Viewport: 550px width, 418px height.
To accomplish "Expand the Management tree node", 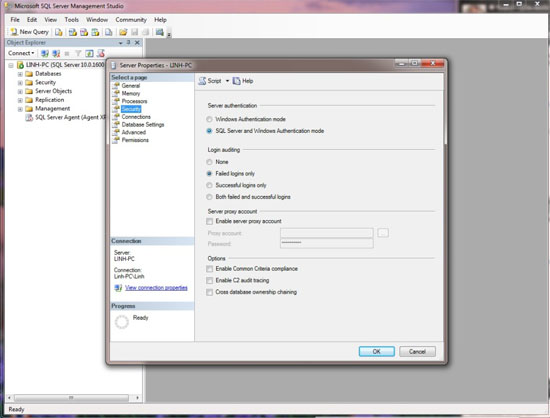I will coord(20,109).
